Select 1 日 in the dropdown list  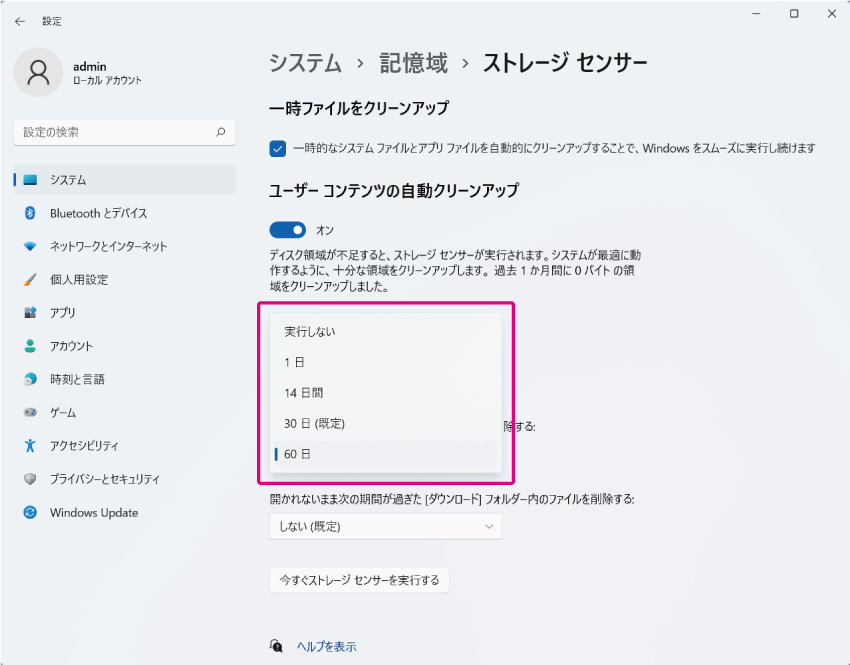pyautogui.click(x=385, y=362)
